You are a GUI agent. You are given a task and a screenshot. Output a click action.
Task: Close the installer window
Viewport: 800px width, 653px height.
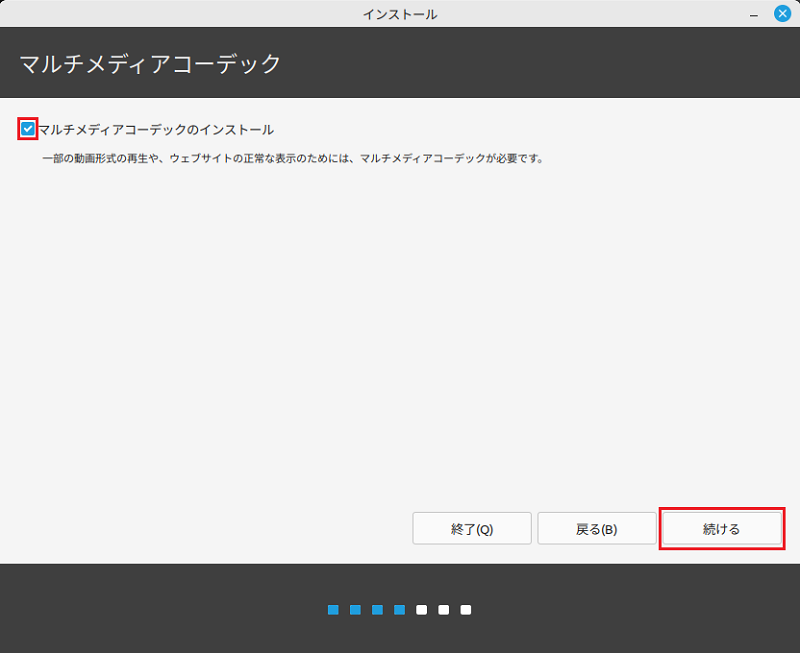coord(782,13)
